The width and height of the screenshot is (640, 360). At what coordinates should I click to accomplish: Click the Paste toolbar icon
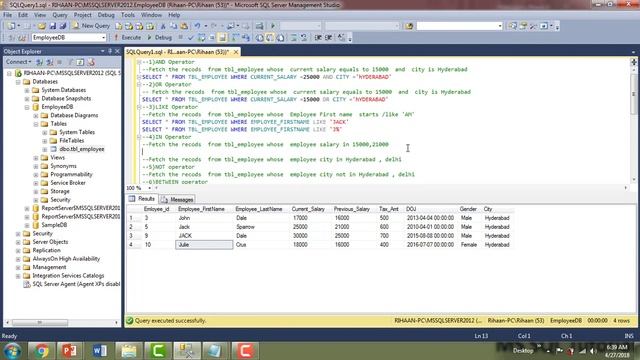[184, 26]
